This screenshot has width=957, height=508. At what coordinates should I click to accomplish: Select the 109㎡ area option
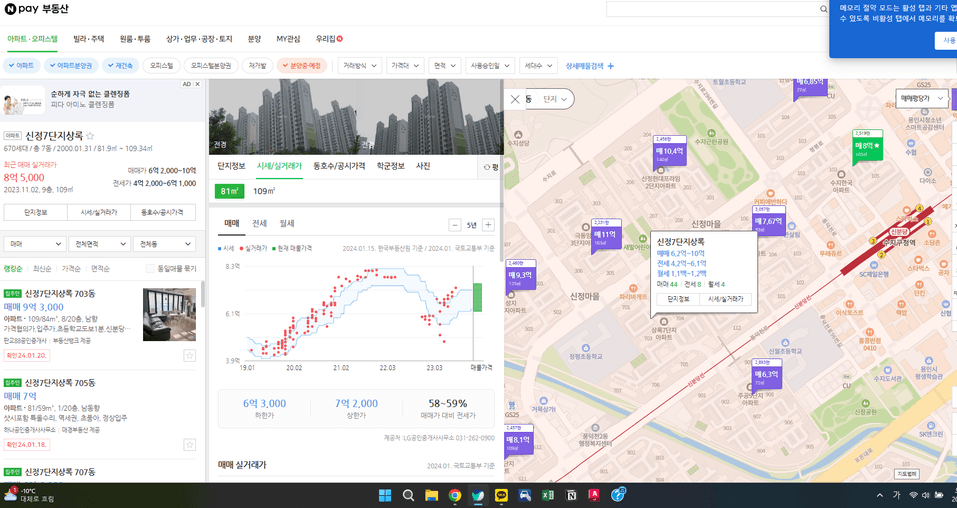tap(264, 191)
